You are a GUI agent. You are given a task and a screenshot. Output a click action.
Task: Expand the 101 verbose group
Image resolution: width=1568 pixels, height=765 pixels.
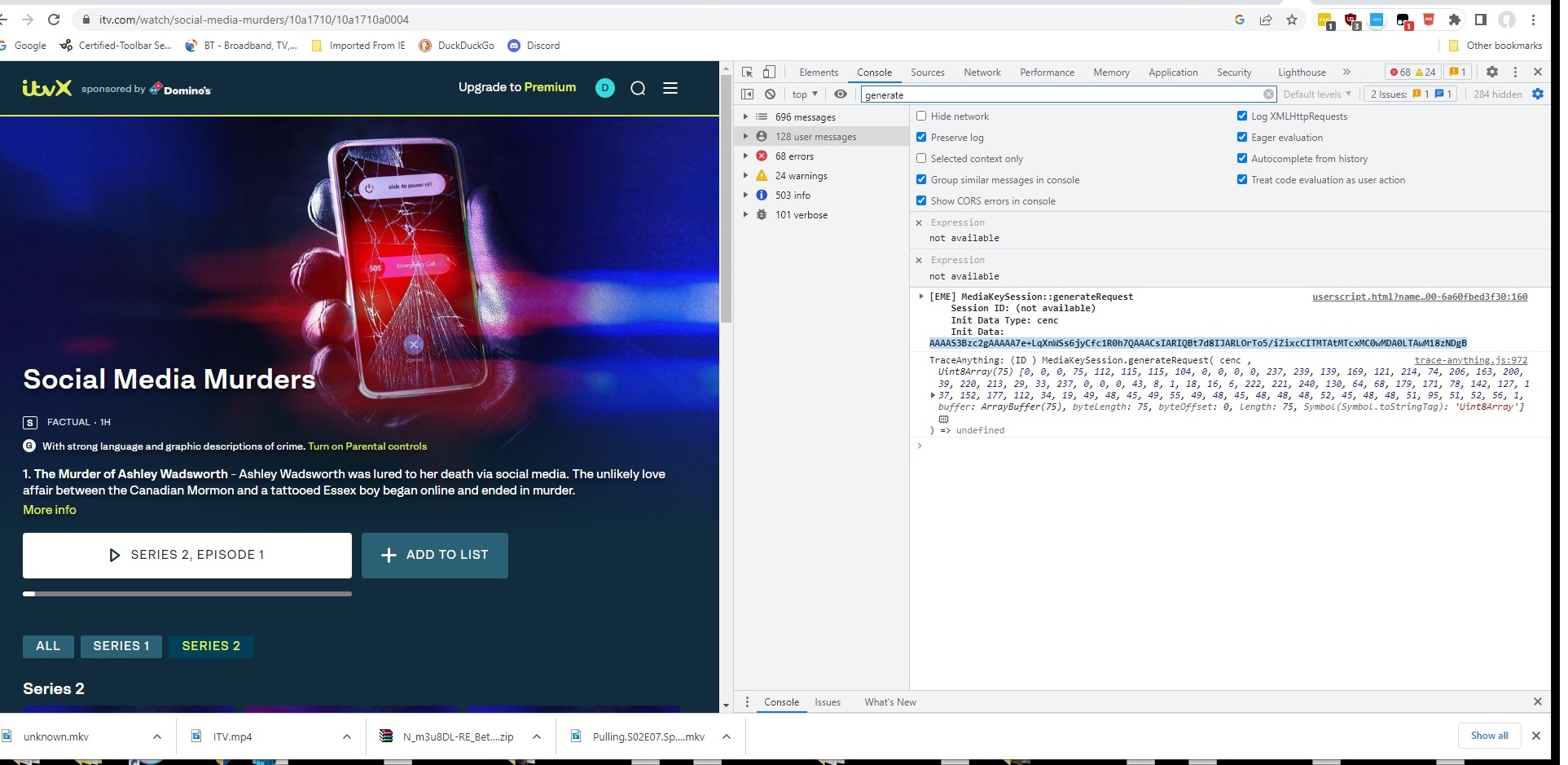(x=745, y=214)
